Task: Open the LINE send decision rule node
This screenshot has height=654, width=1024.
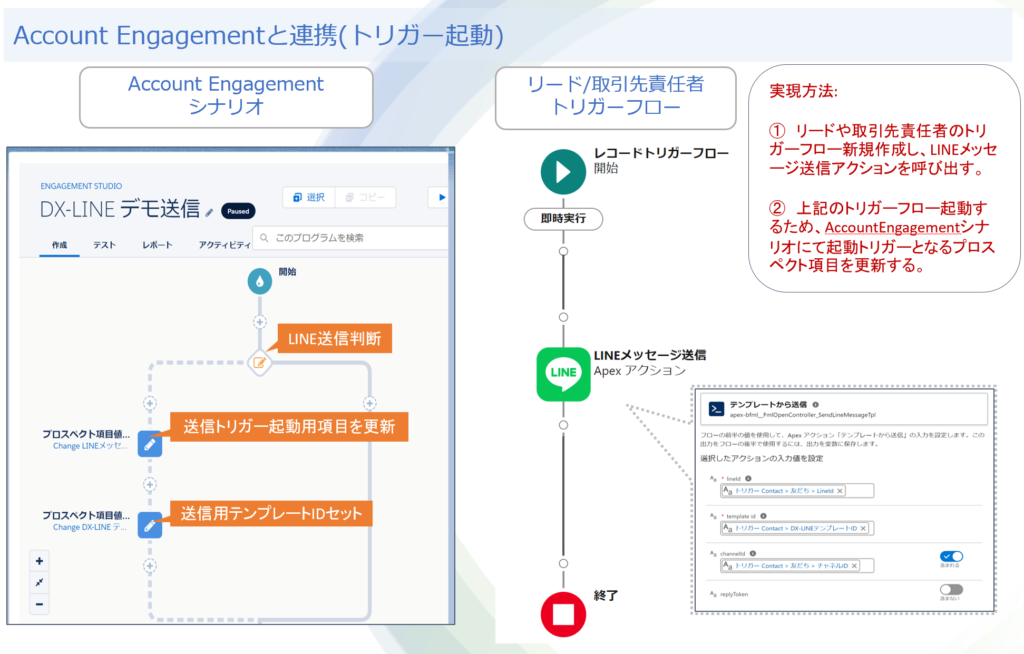Action: click(260, 362)
